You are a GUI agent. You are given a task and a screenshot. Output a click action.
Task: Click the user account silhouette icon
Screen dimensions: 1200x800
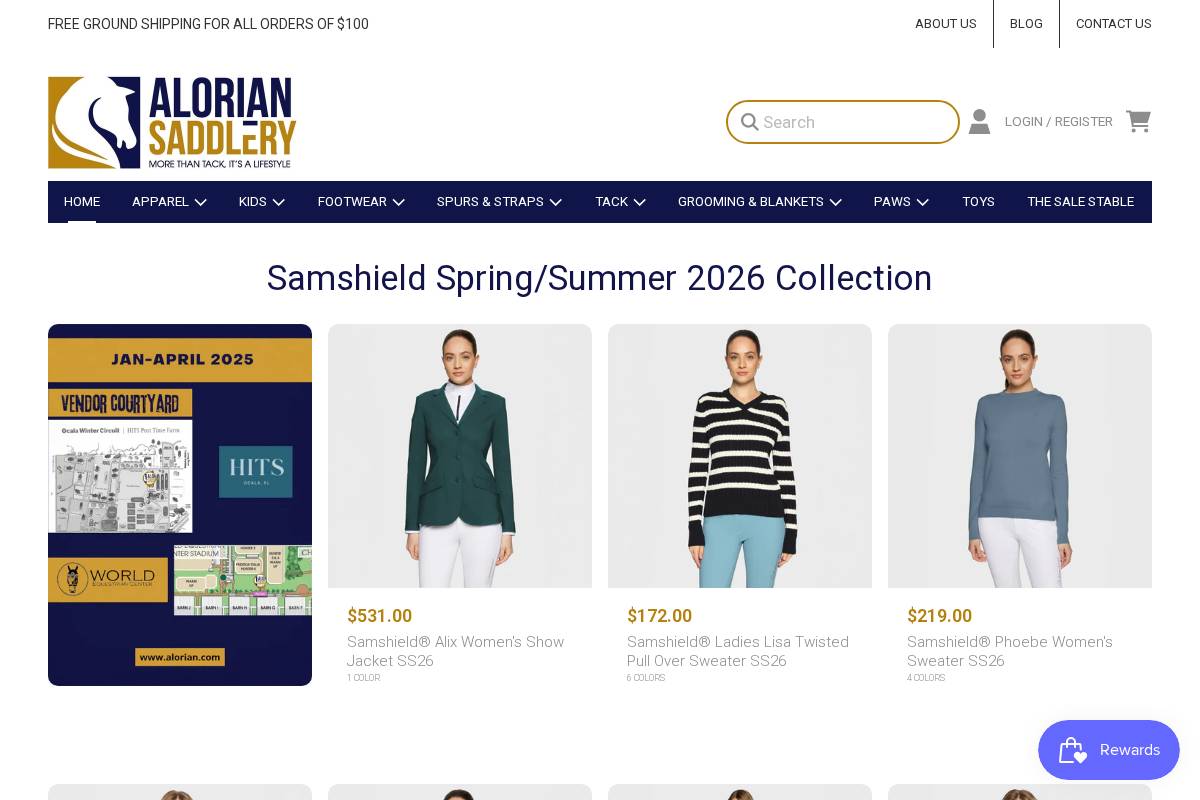pyautogui.click(x=979, y=121)
